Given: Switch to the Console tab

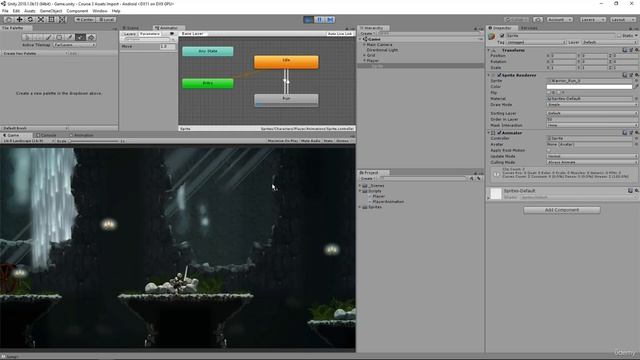Looking at the screenshot, I should 46,135.
